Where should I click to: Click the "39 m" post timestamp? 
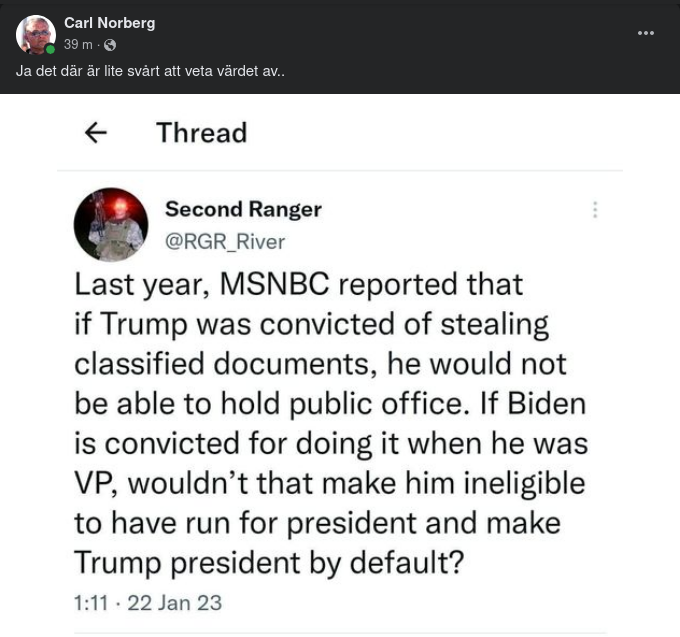click(79, 45)
